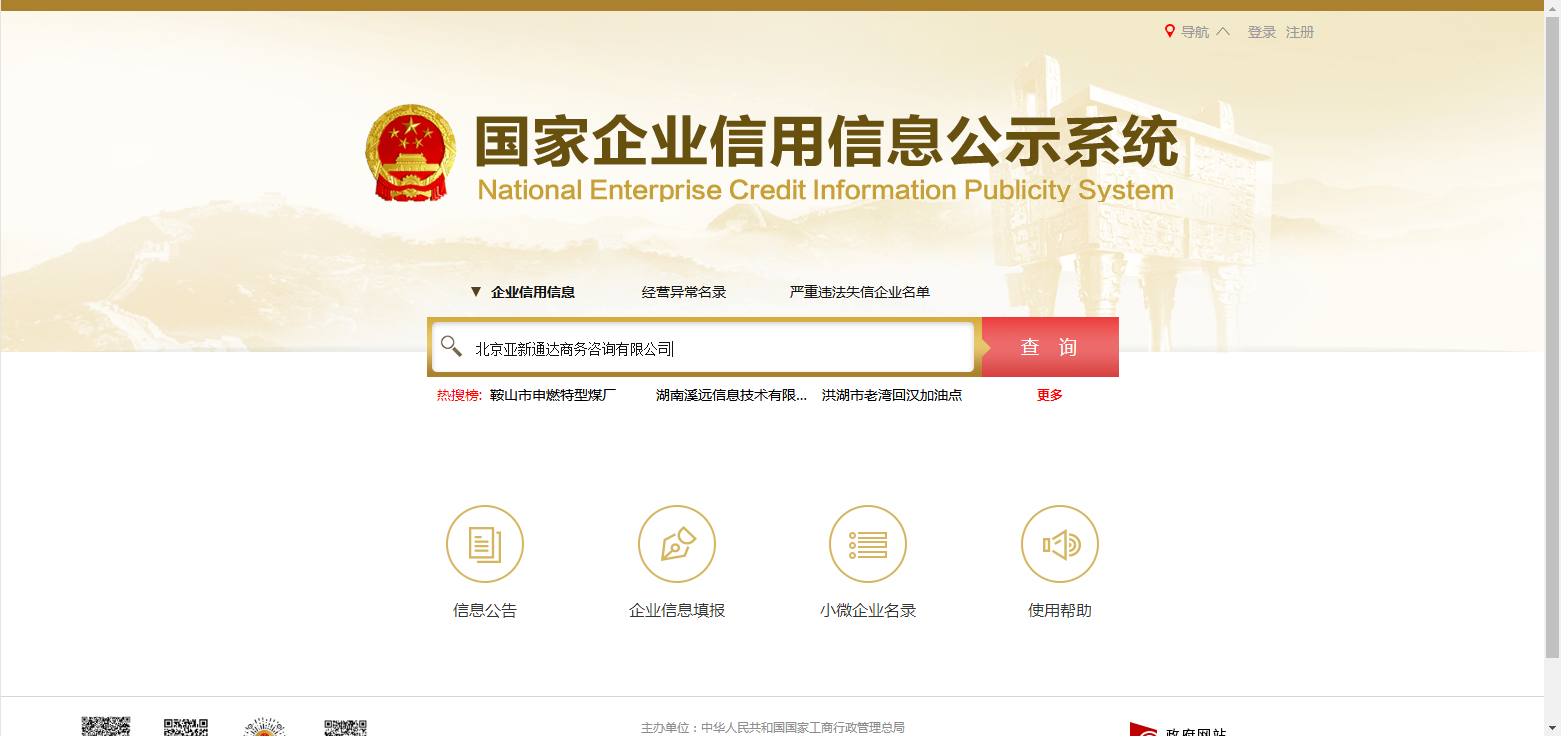Switch to the 严重违法失信企业名单 tab
The height and width of the screenshot is (736, 1561).
point(860,292)
